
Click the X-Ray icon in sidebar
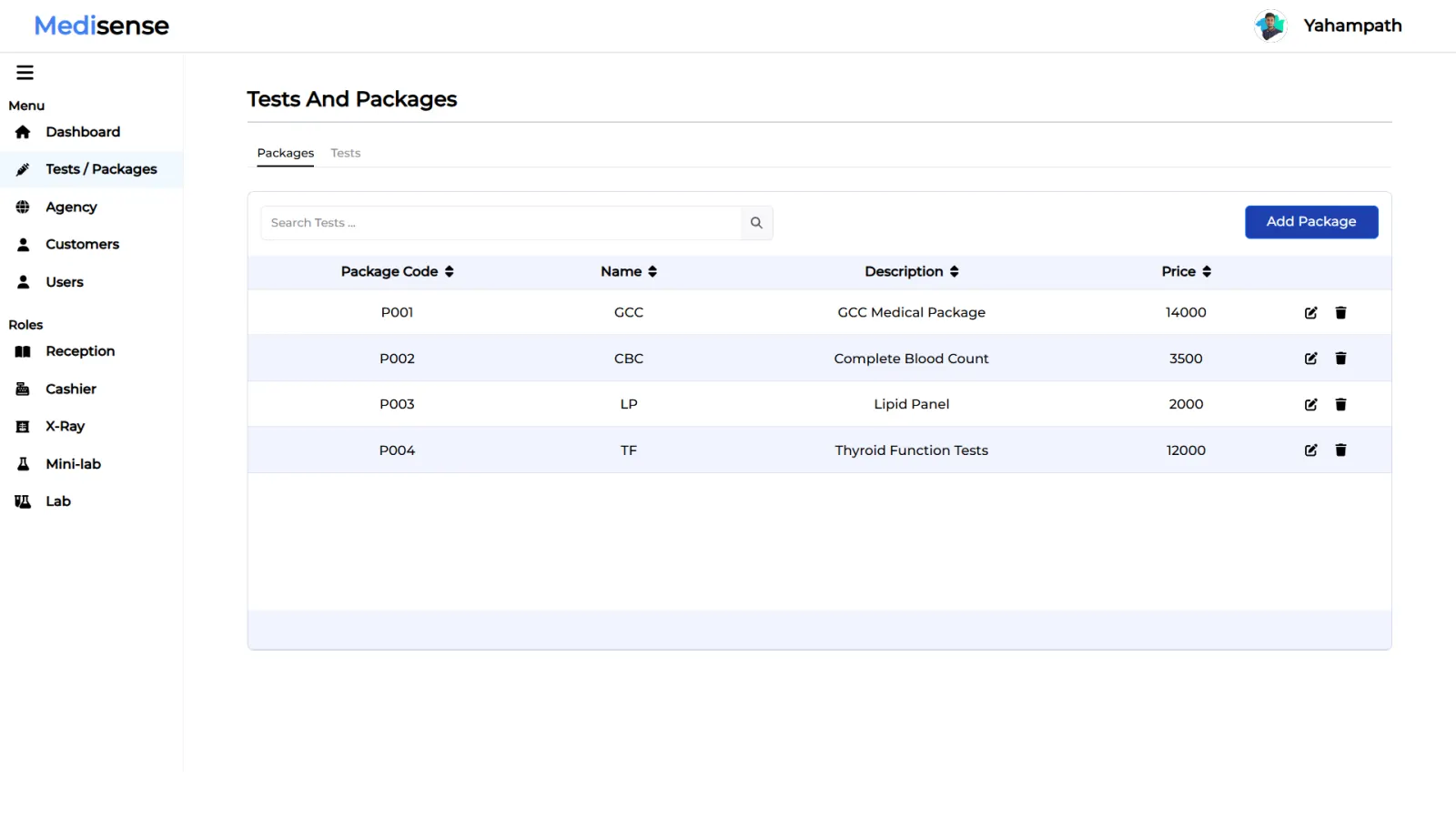[x=23, y=427]
